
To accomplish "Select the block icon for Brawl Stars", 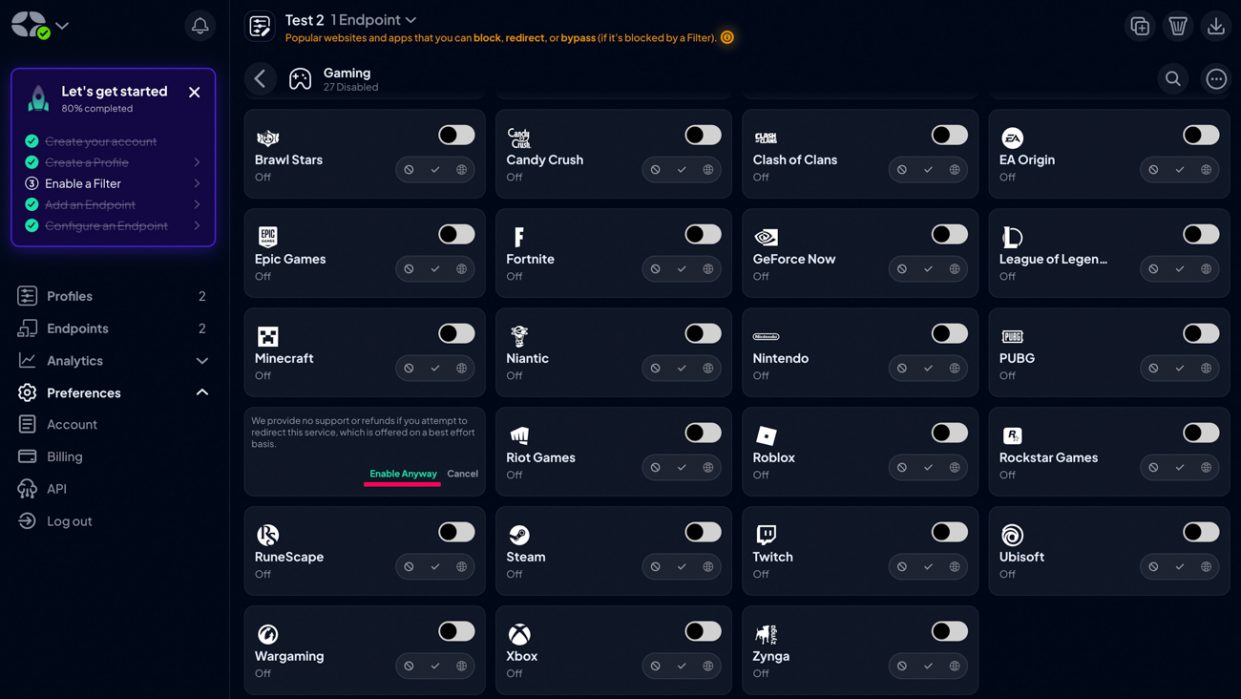I will click(409, 170).
